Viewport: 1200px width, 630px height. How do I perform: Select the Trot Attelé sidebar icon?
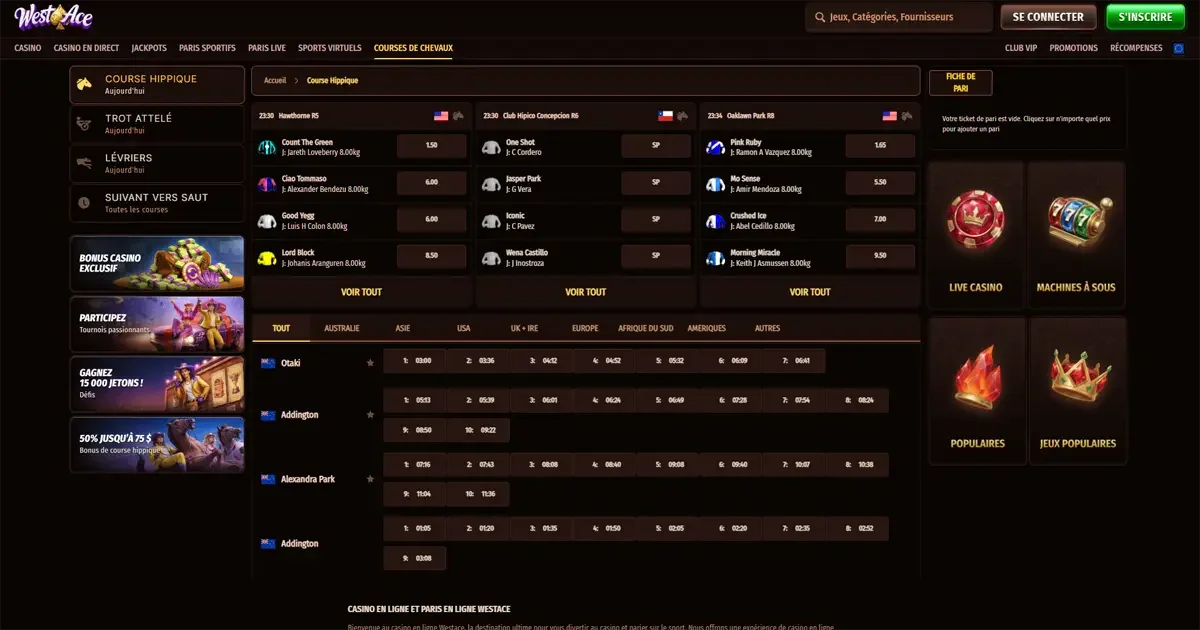[86, 123]
